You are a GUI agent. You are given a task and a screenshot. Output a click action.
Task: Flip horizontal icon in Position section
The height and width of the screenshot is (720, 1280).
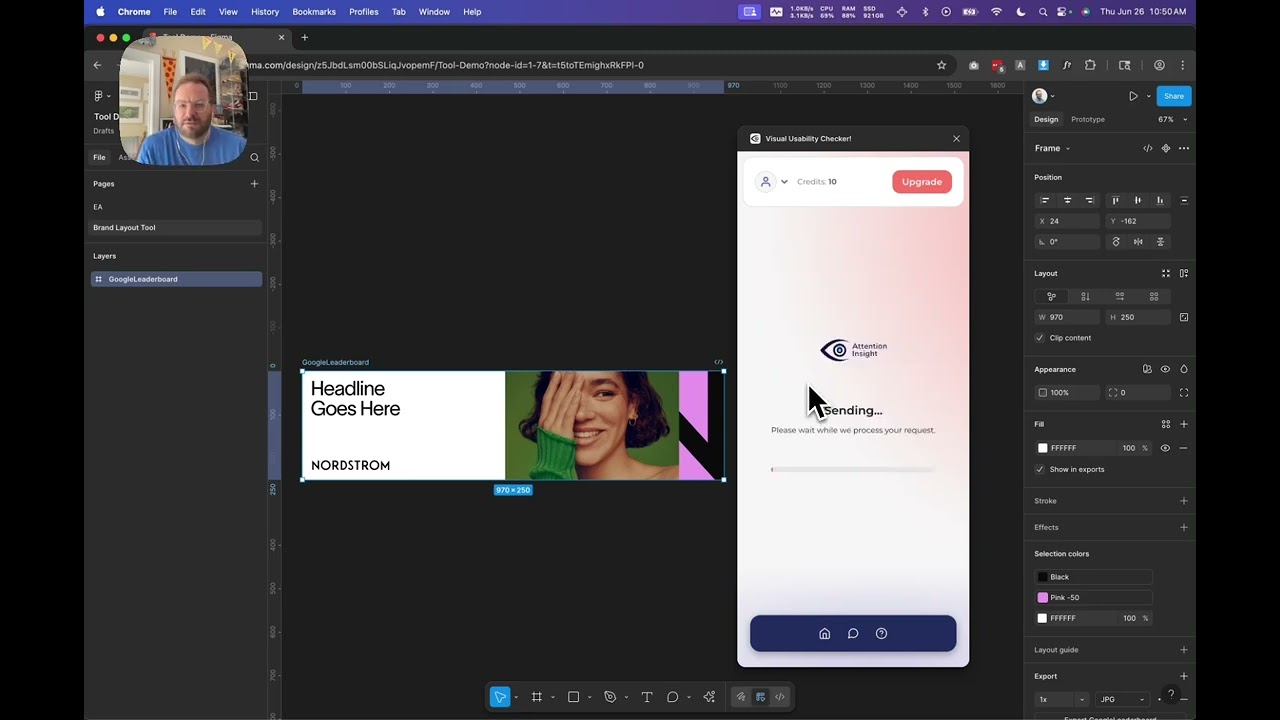coord(1138,242)
